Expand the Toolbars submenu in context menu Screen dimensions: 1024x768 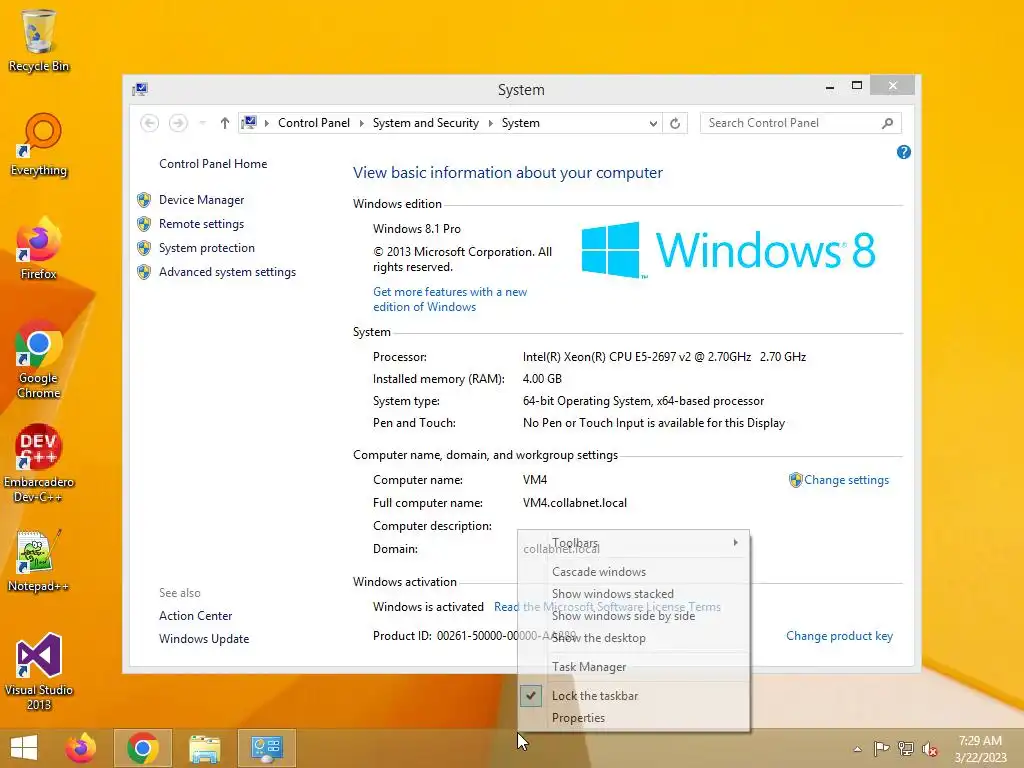click(x=633, y=543)
